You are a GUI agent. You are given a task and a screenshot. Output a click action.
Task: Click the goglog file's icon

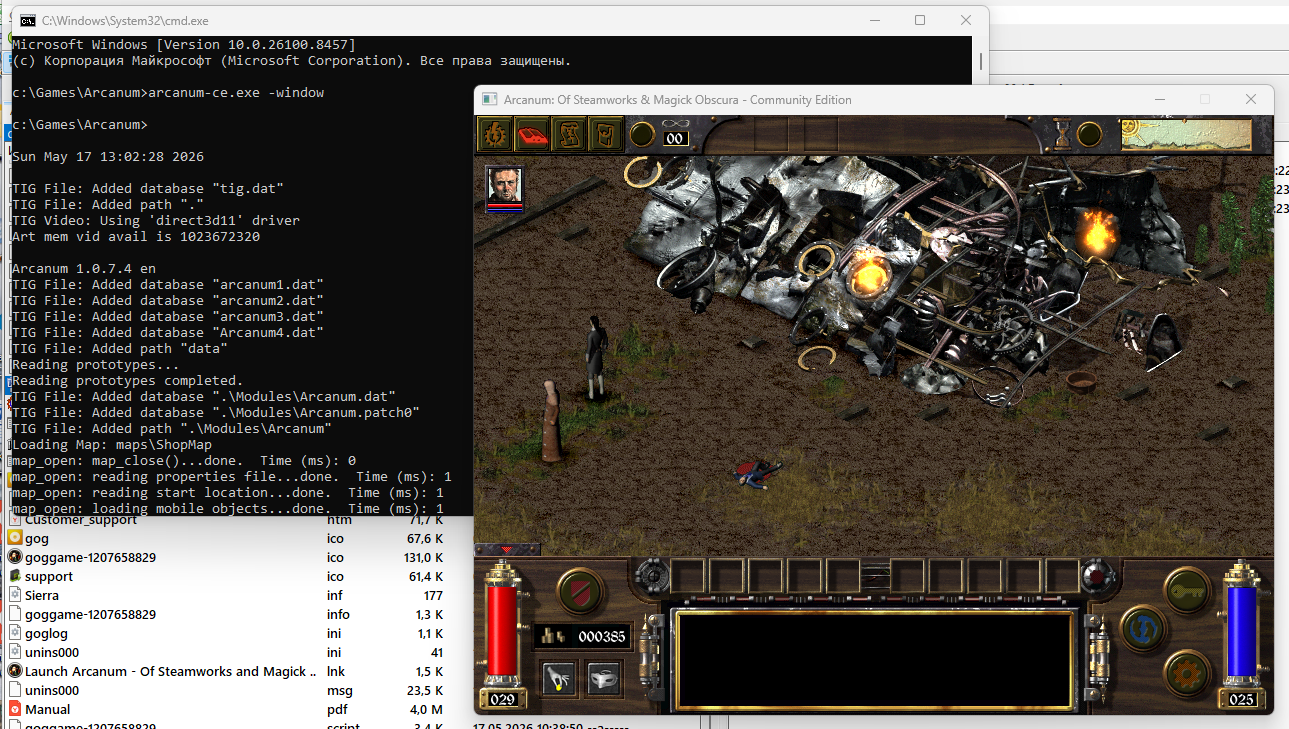point(15,633)
